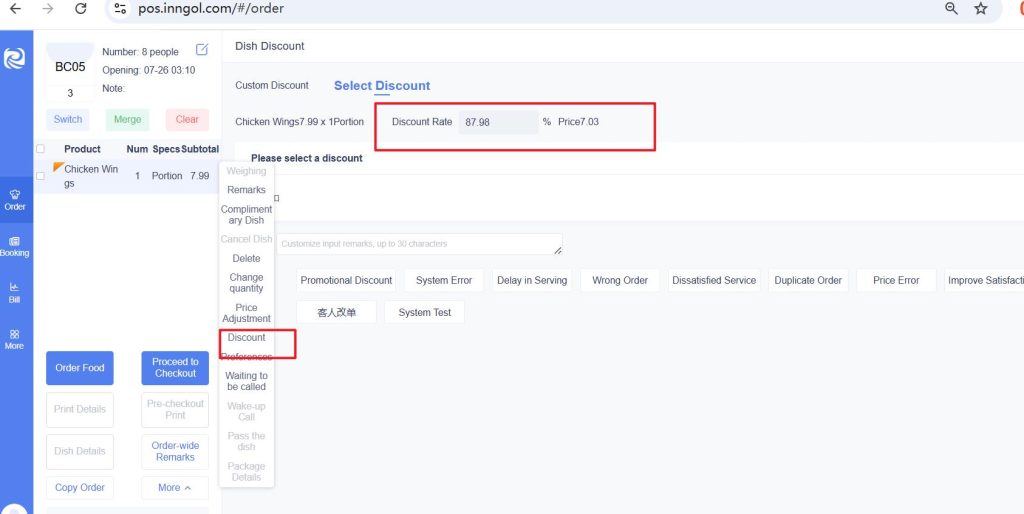Click the browser reload icon

(x=80, y=9)
